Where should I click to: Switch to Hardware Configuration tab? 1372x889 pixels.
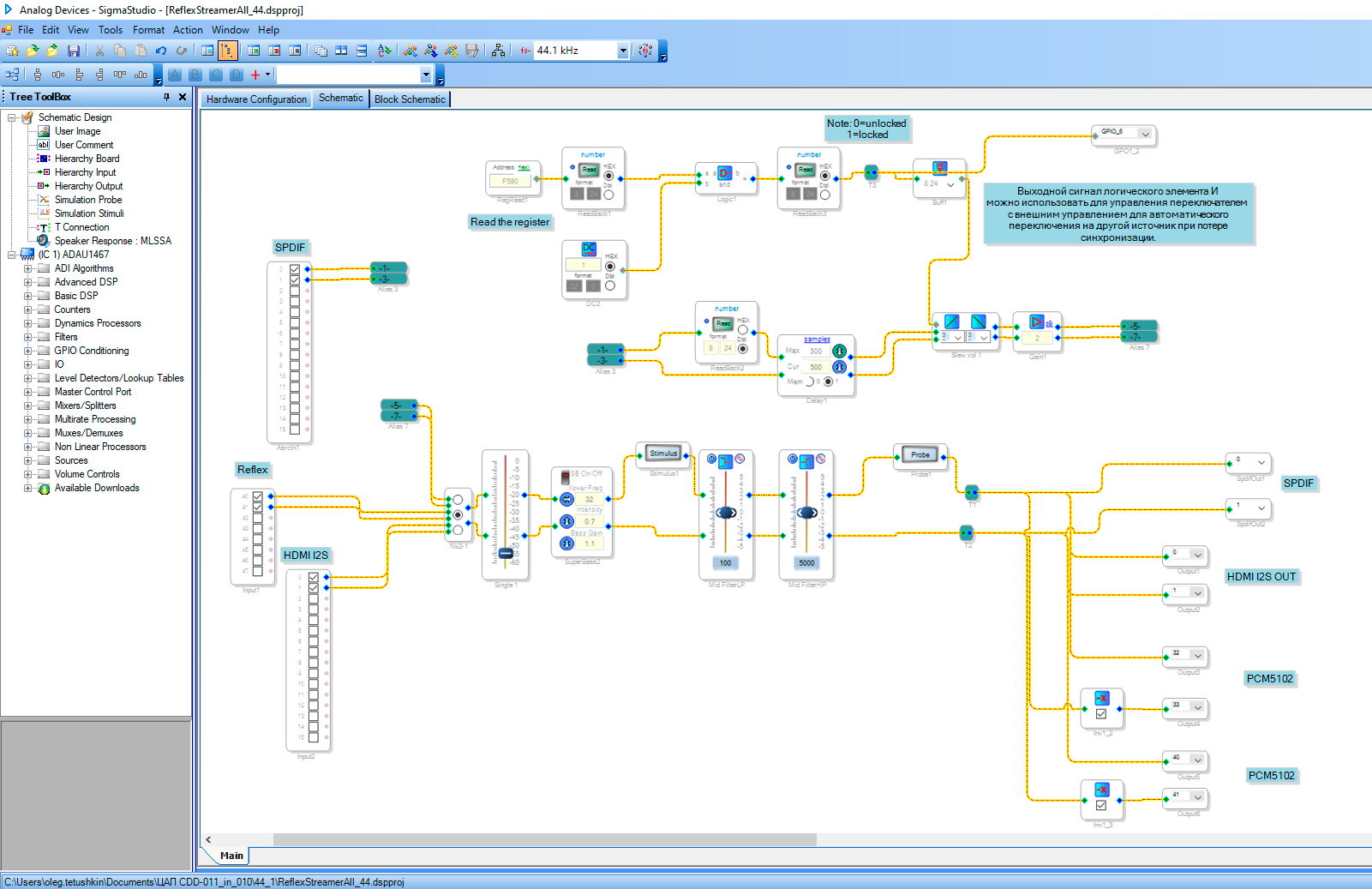(256, 99)
